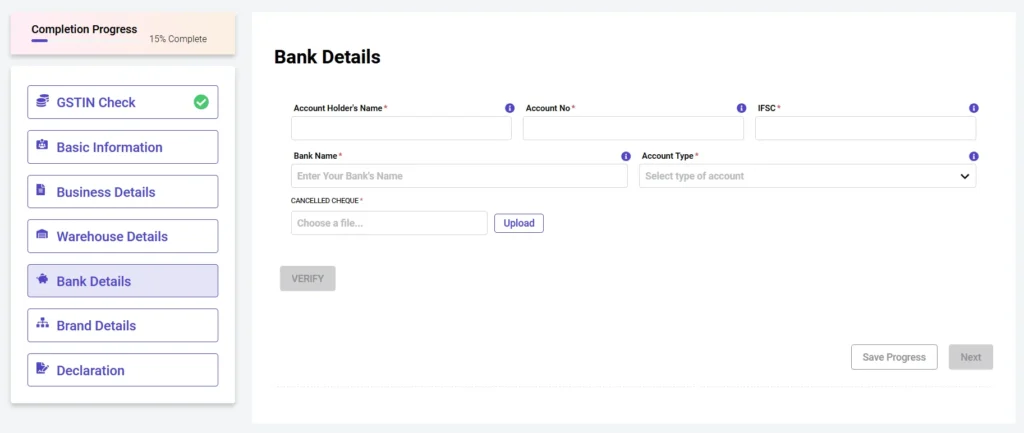Click the 'Choose a file...' field

pyautogui.click(x=389, y=223)
